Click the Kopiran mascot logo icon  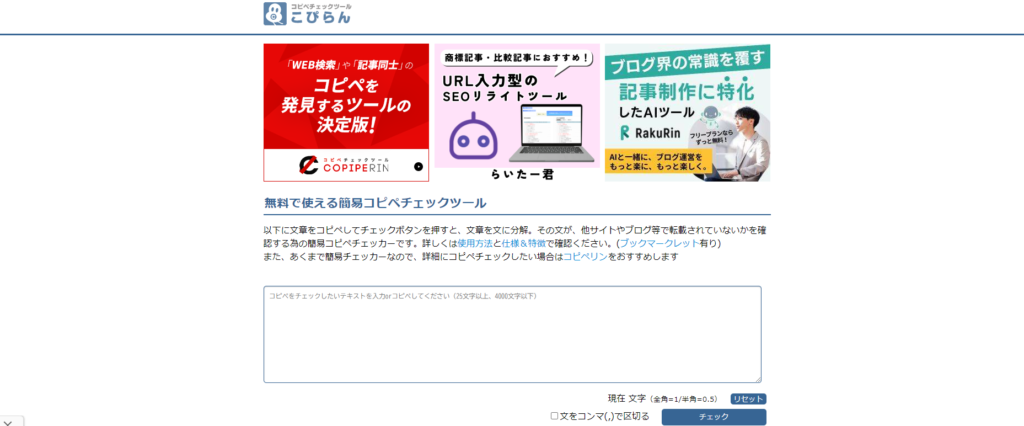[276, 15]
